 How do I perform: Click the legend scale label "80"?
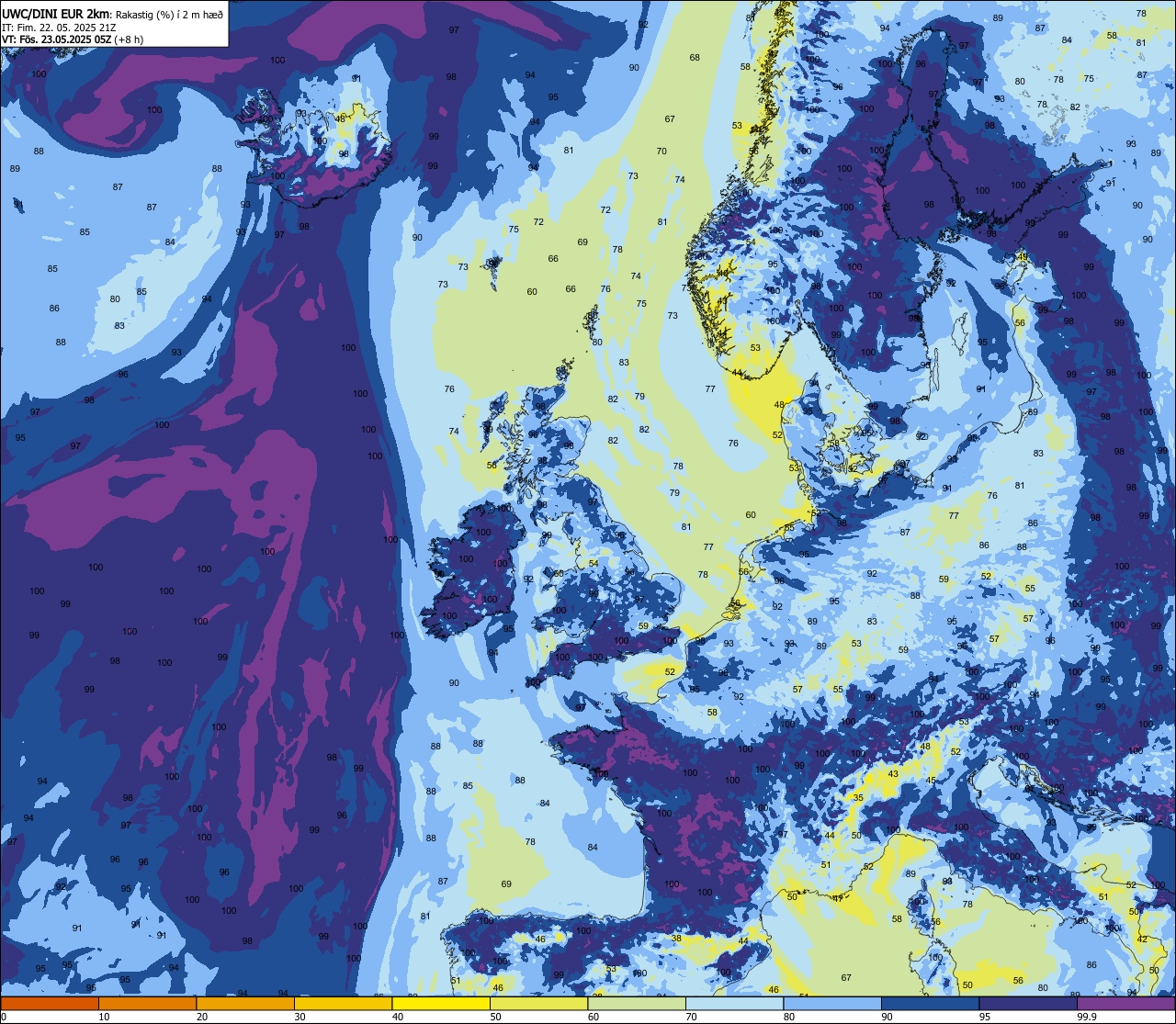point(789,1017)
